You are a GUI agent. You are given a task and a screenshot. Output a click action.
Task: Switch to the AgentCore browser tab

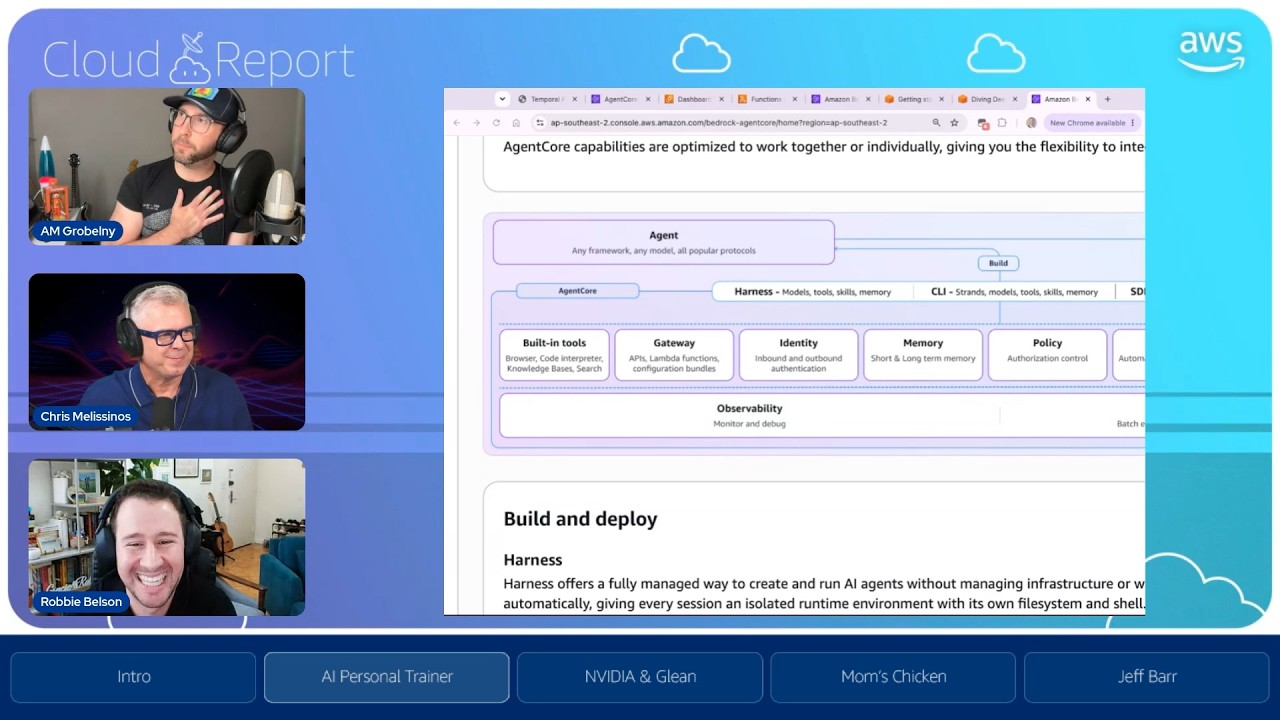click(621, 99)
